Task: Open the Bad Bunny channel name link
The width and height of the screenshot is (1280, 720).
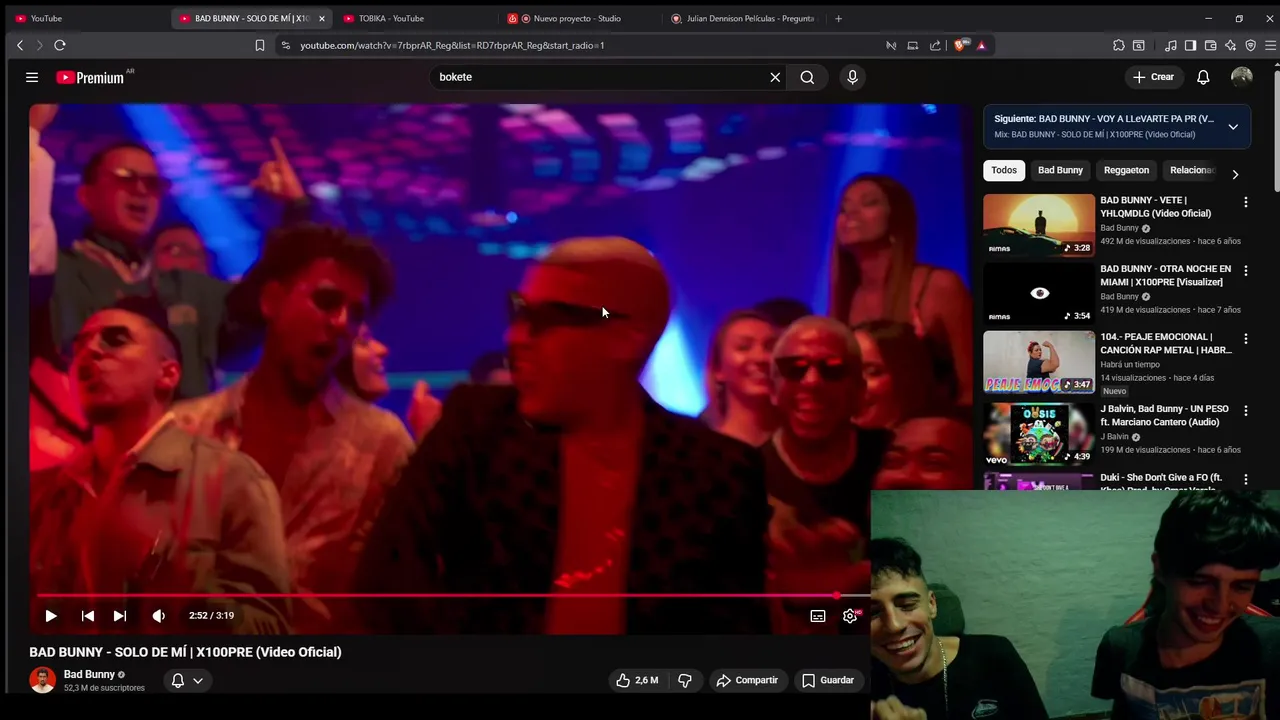Action: 89,674
